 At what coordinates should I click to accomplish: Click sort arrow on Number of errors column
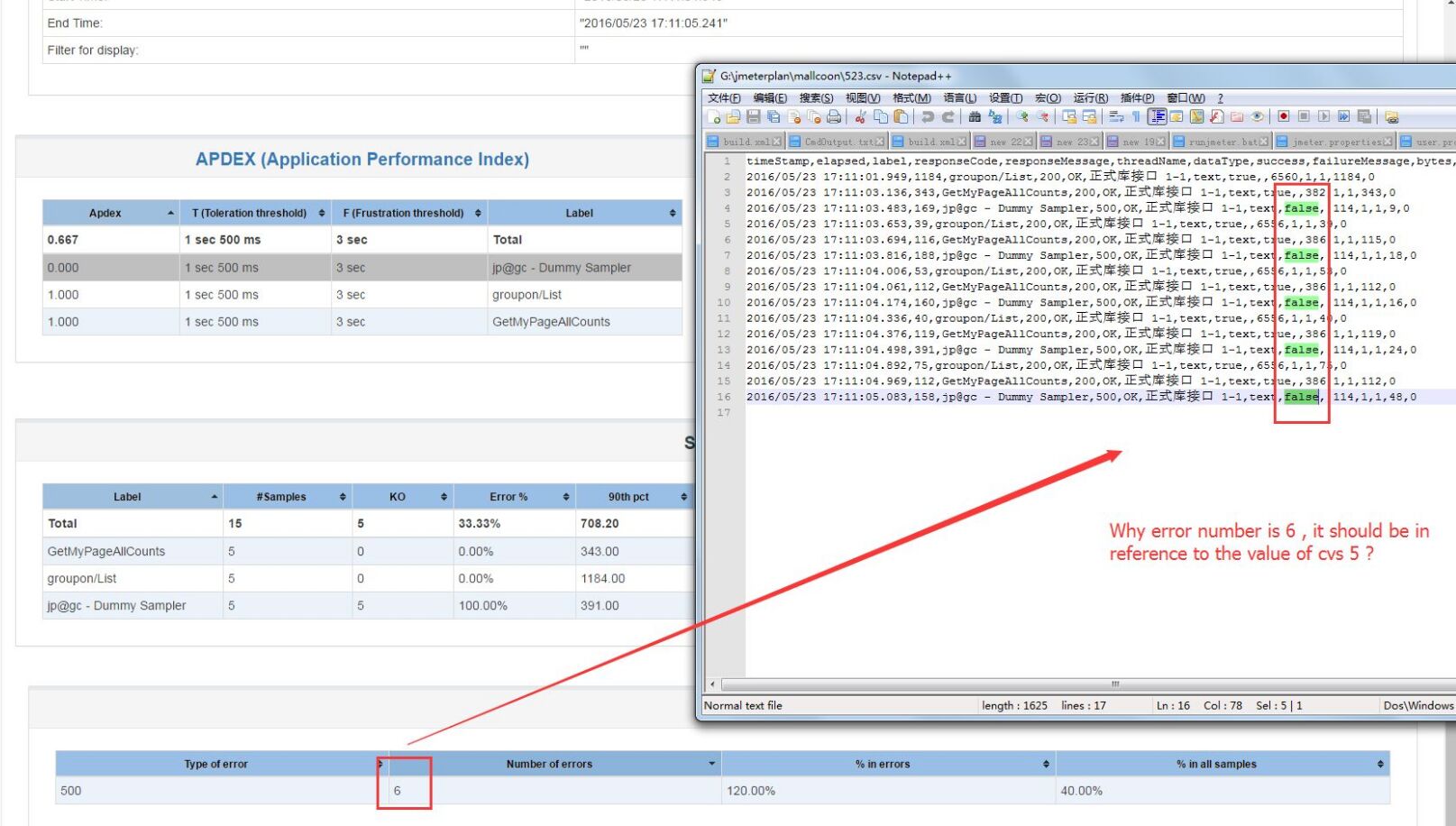click(711, 764)
